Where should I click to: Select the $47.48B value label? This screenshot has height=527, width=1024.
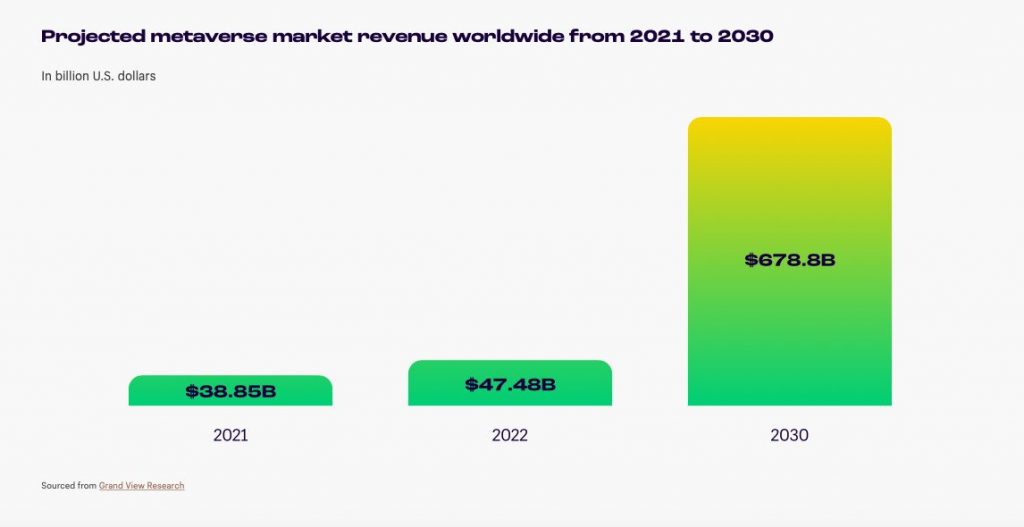510,385
